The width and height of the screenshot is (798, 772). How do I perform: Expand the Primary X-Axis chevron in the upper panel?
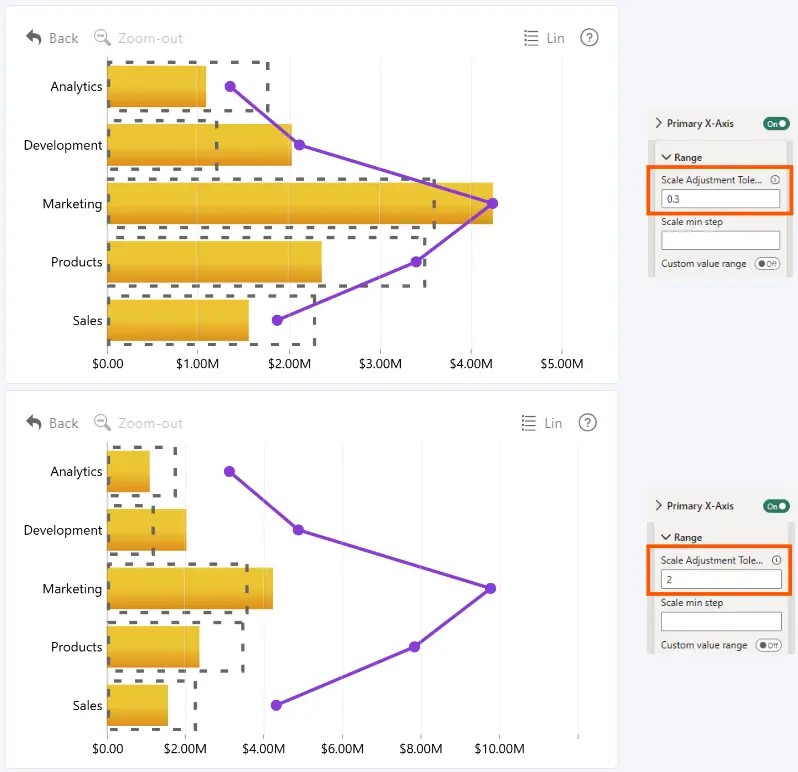(x=659, y=123)
